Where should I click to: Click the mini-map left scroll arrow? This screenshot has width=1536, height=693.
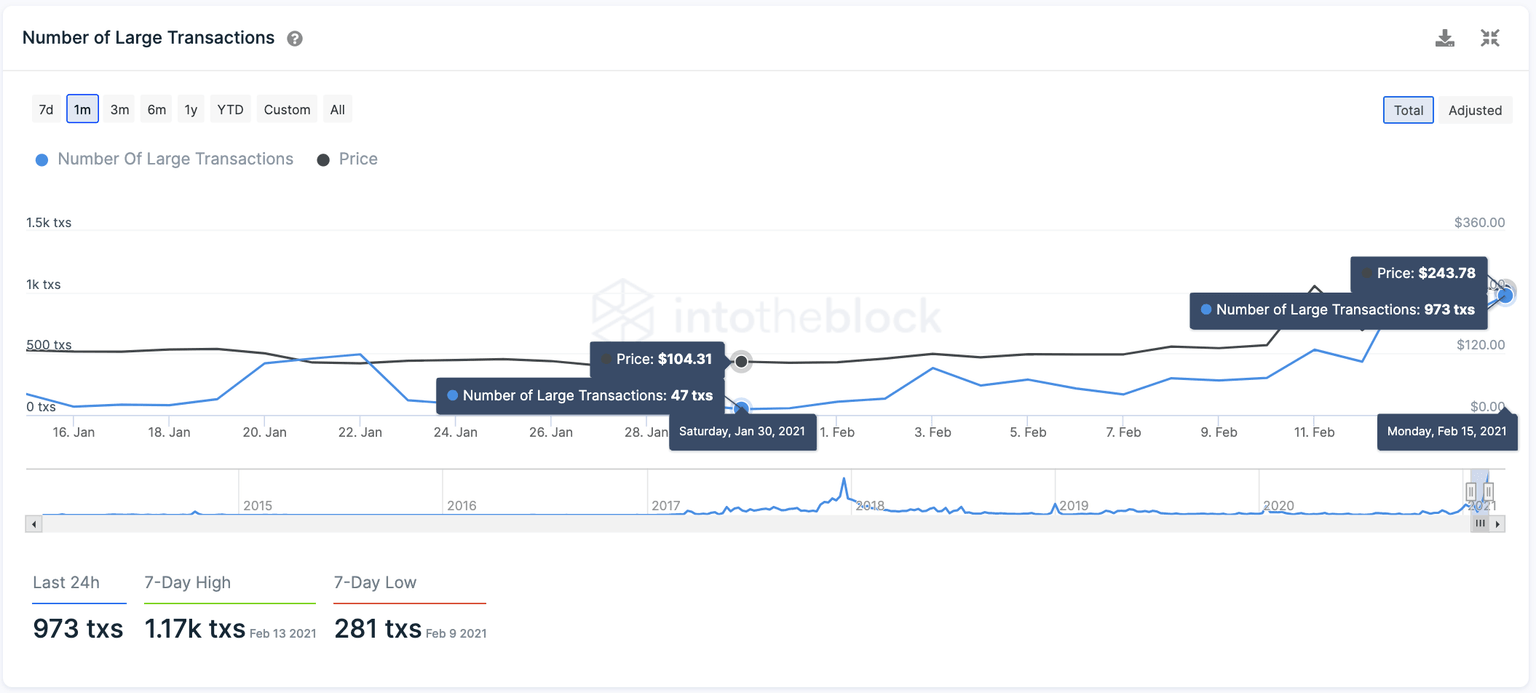point(33,523)
